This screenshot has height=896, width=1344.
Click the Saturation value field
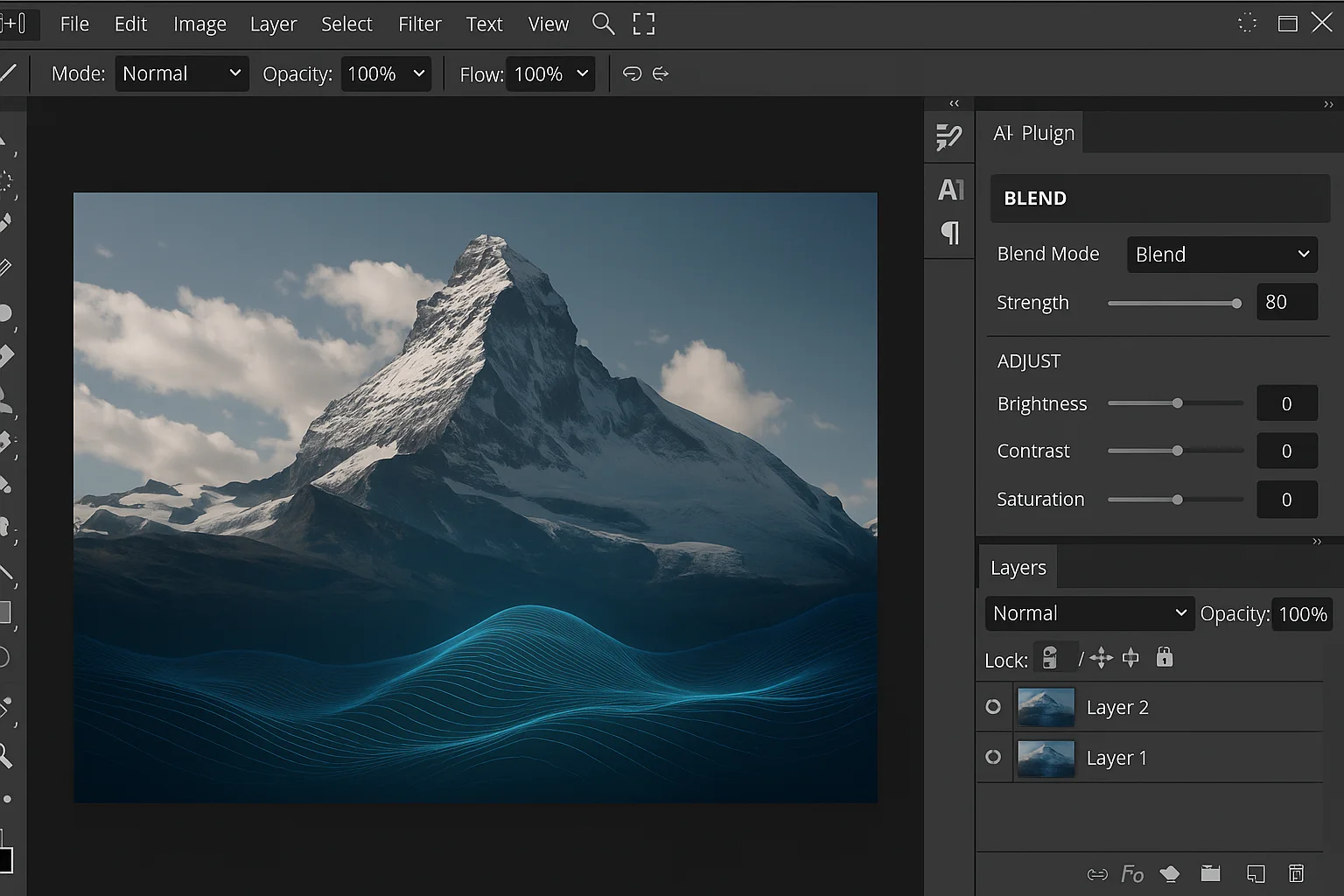pyautogui.click(x=1287, y=500)
